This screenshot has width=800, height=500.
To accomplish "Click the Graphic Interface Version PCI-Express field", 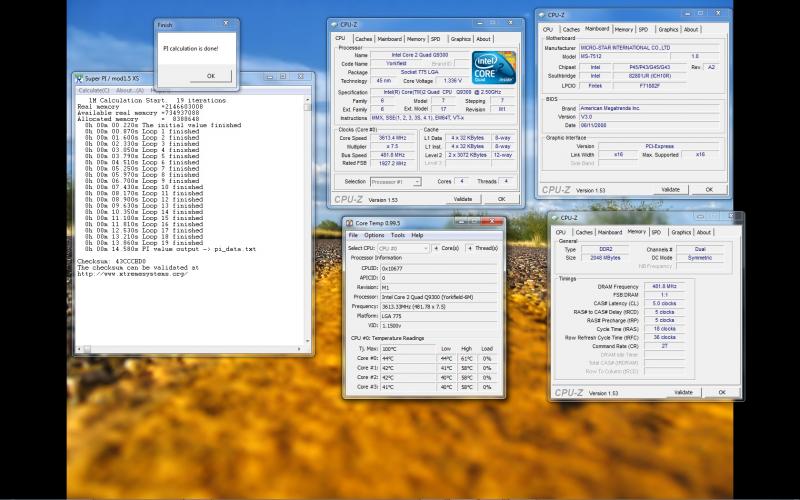I will 660,146.
